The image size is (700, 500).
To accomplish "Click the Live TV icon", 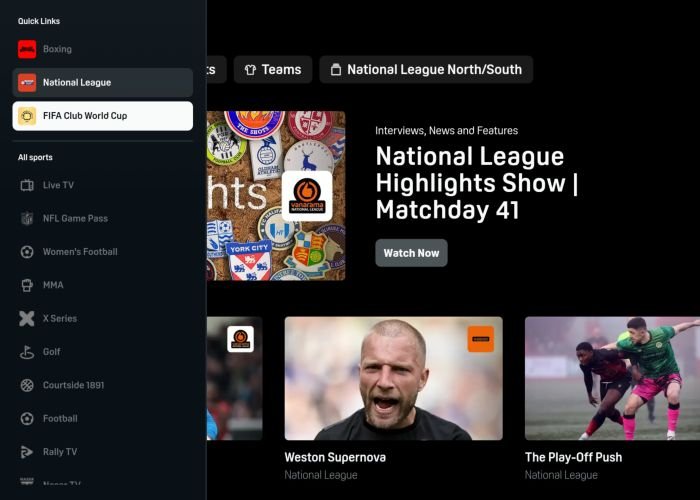I will pos(27,185).
